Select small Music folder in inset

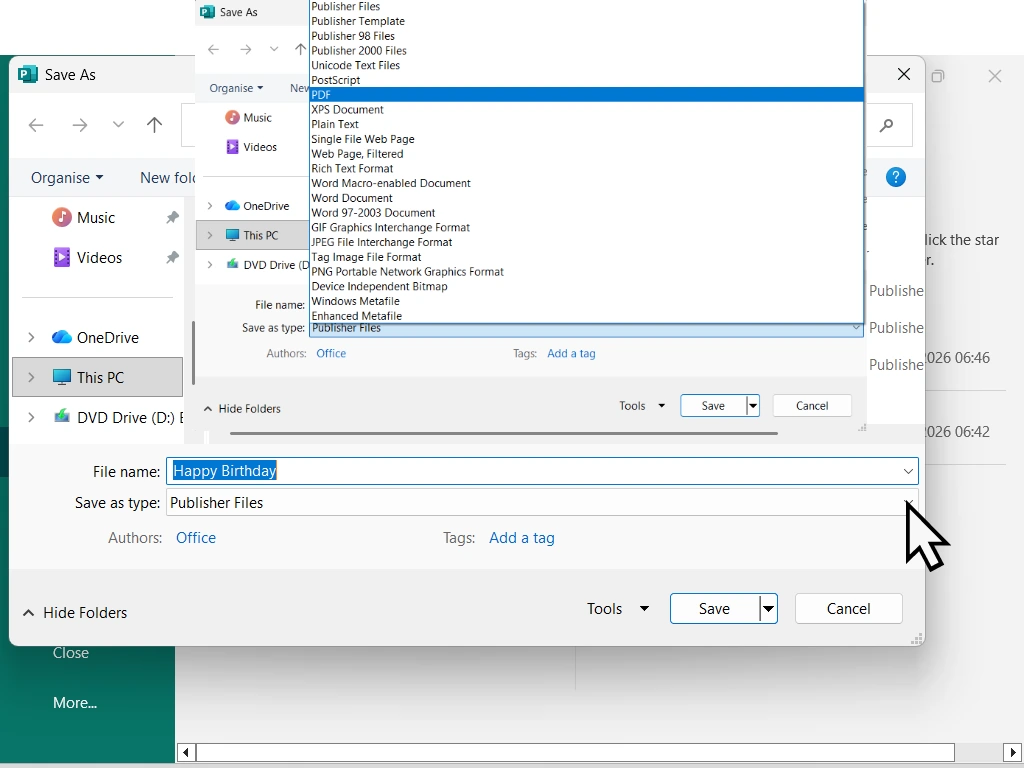(x=248, y=118)
